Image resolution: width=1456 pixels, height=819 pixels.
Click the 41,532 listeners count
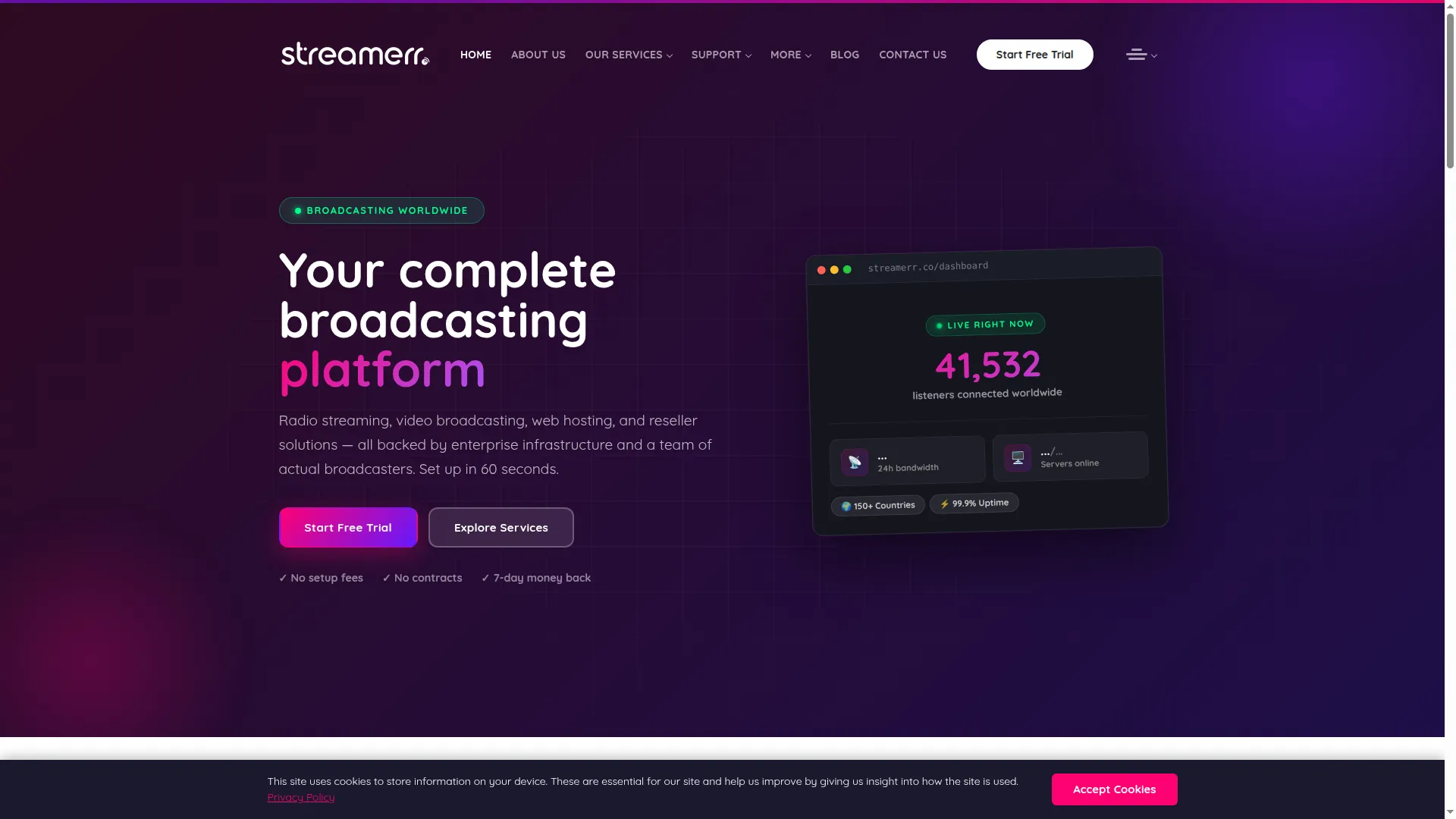[x=987, y=365]
